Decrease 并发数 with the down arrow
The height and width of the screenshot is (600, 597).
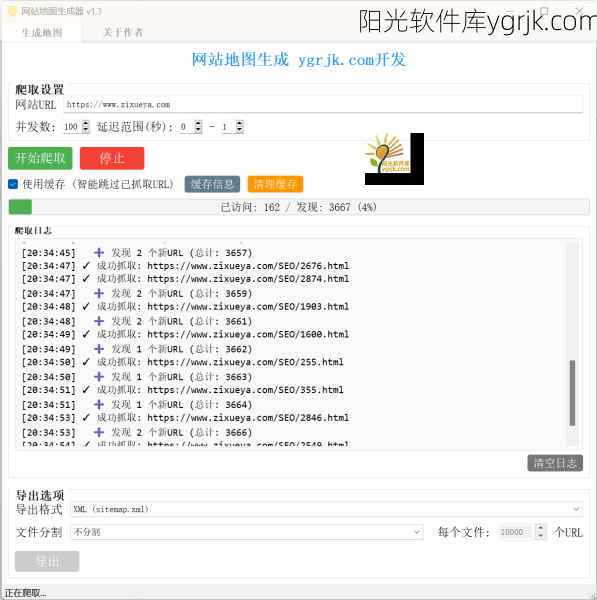(x=86, y=130)
